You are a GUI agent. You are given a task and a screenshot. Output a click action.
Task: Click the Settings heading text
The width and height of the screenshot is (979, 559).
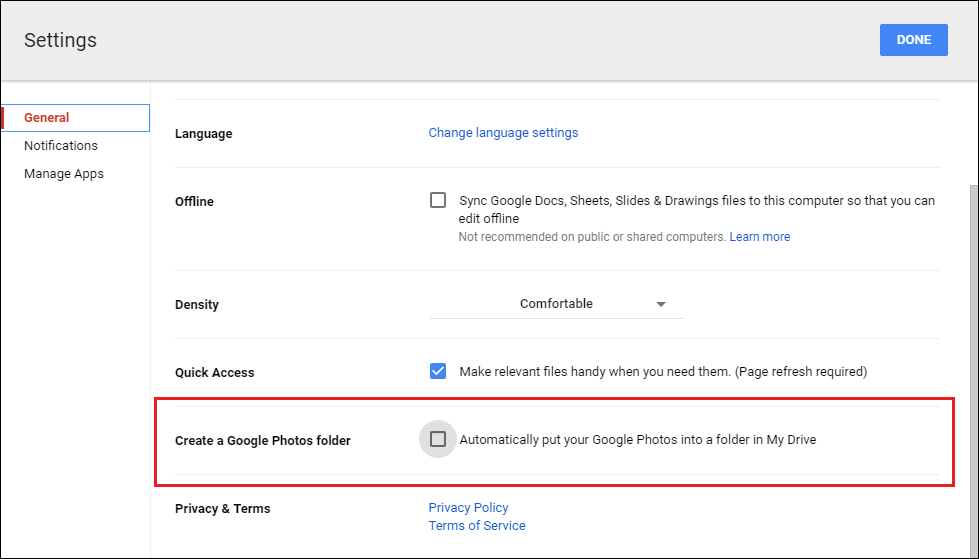(61, 41)
